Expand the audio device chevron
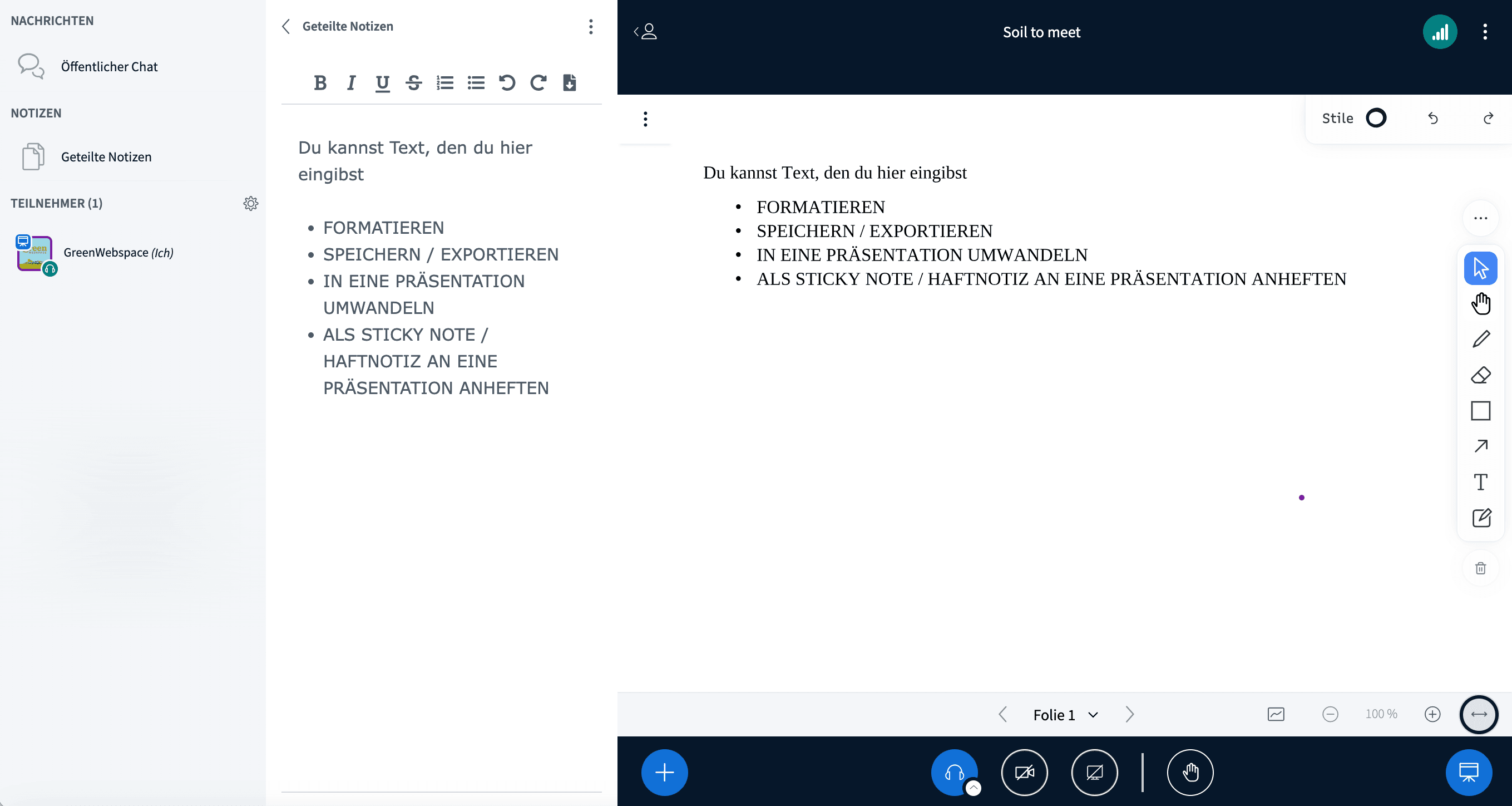This screenshot has width=1512, height=806. (973, 788)
